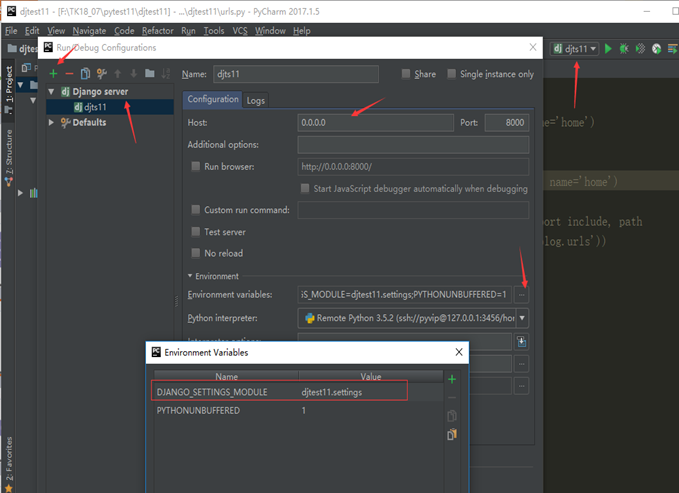Create new folder for configurations

click(x=150, y=73)
